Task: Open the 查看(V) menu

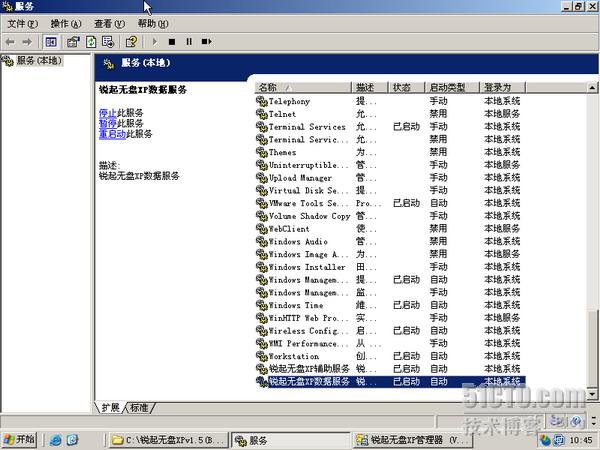Action: pyautogui.click(x=109, y=24)
